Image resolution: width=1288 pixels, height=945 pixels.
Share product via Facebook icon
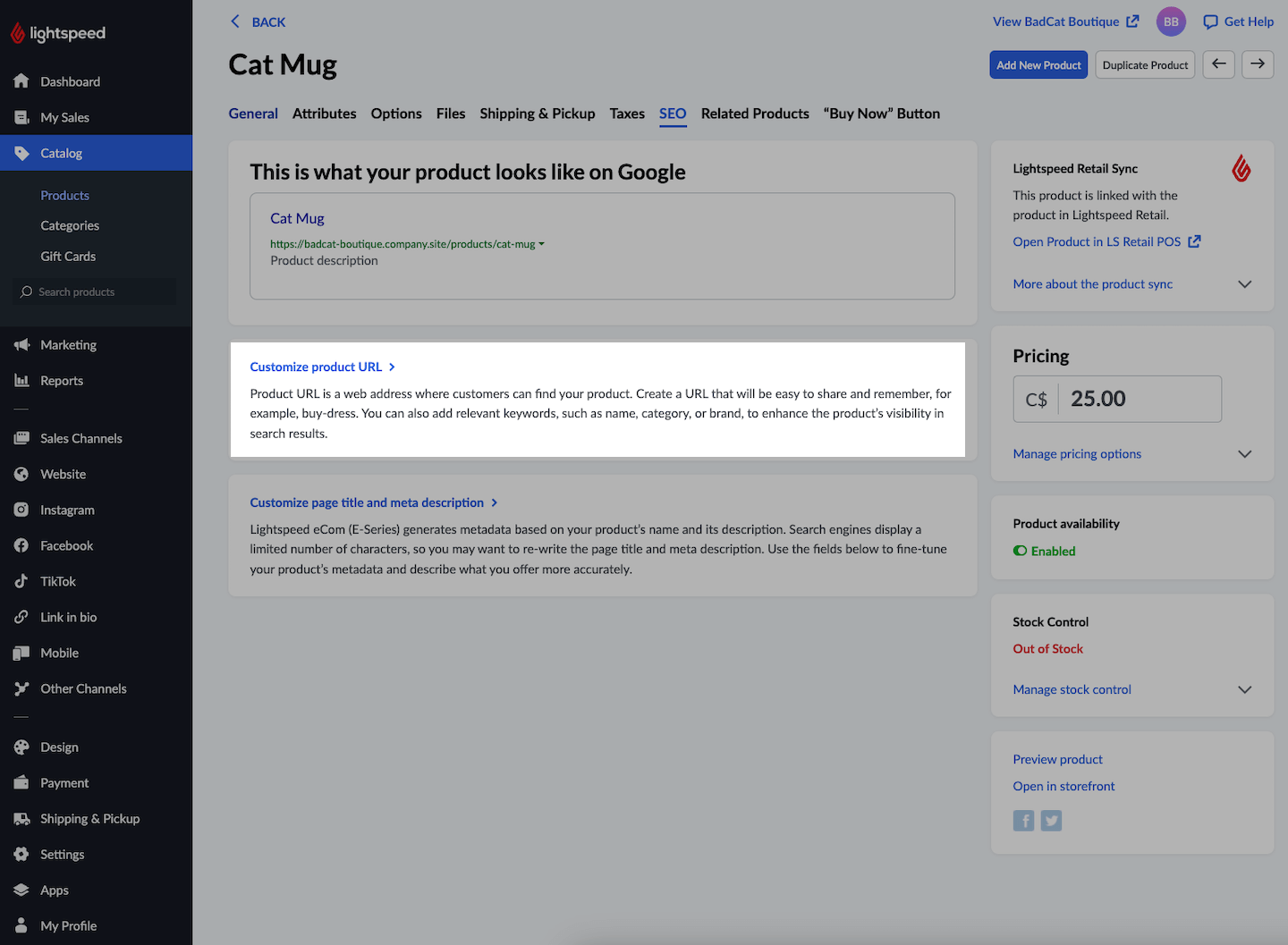coord(1023,821)
